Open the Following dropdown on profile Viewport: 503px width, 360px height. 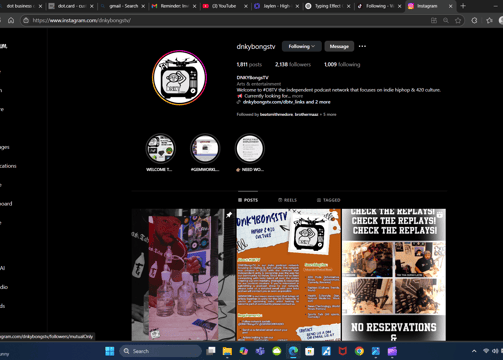pos(301,46)
